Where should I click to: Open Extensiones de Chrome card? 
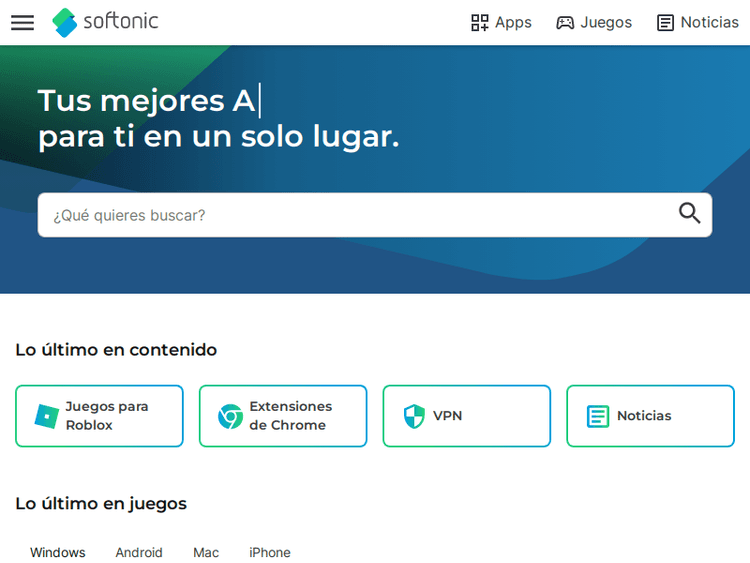coord(290,416)
